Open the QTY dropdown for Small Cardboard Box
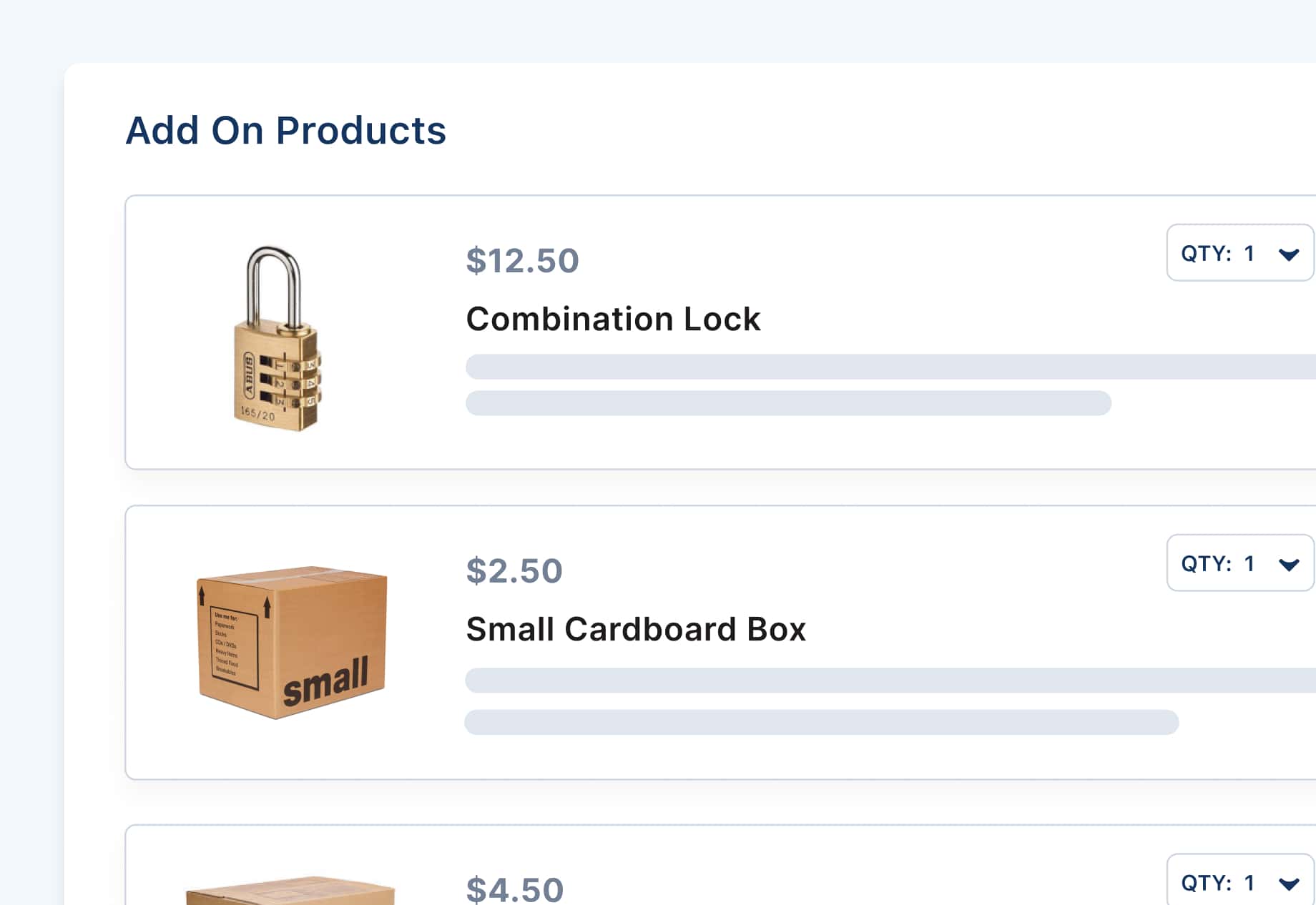 1239,564
